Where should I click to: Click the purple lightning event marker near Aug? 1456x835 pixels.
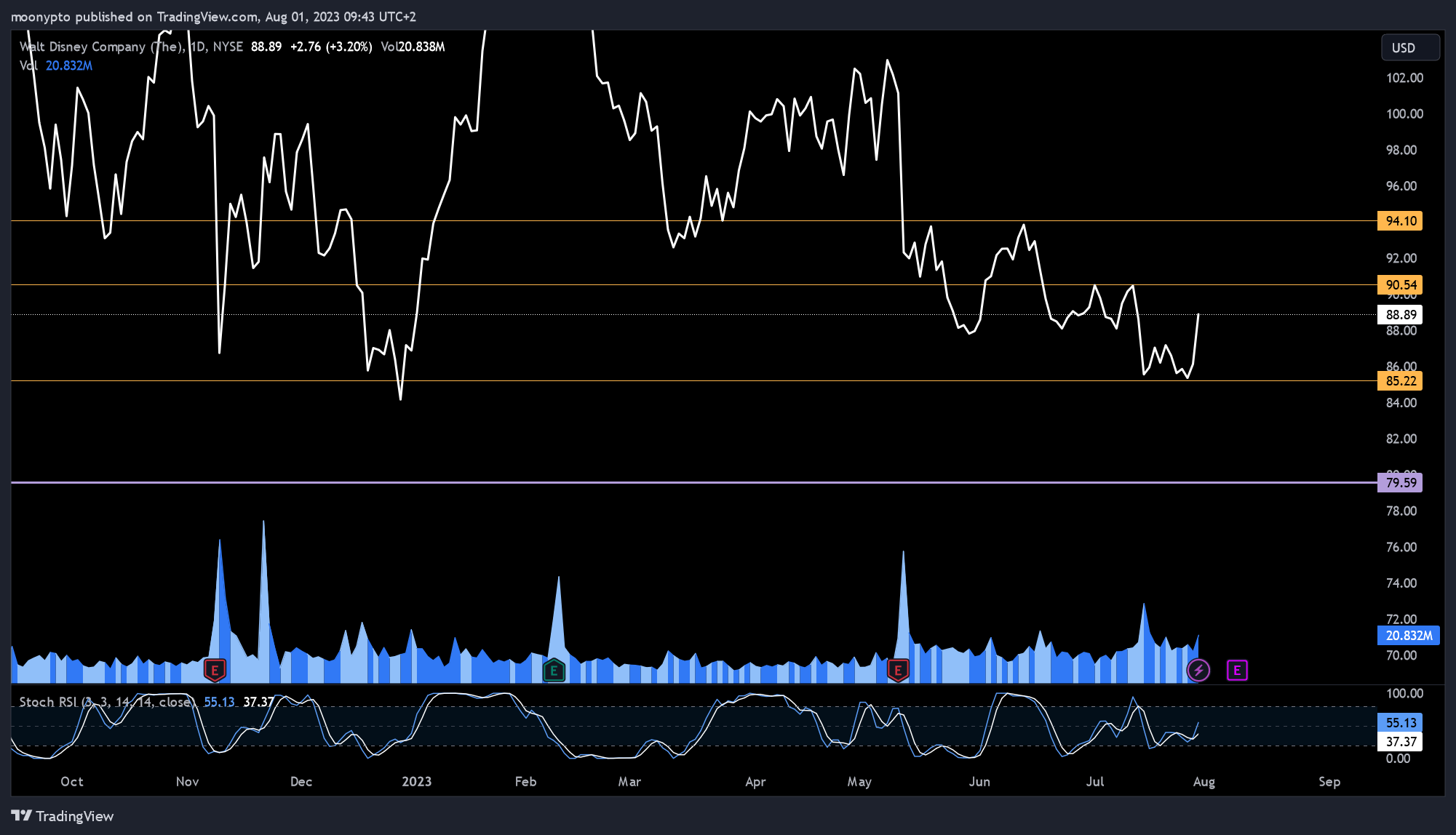coord(1198,670)
